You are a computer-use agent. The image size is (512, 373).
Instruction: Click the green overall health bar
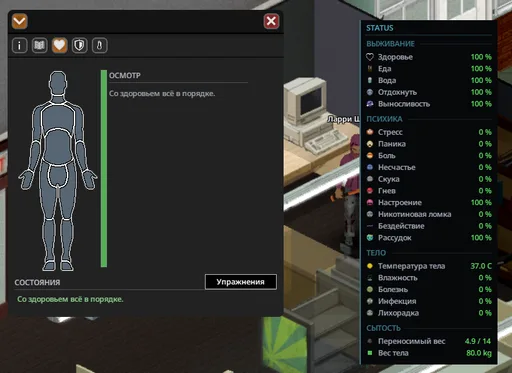click(104, 168)
